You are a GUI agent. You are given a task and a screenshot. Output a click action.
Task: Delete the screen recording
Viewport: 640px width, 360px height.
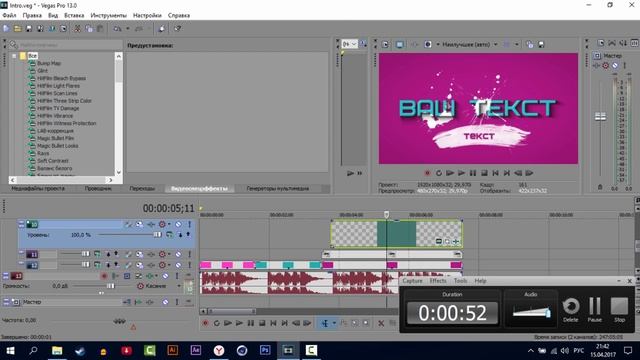tap(571, 309)
